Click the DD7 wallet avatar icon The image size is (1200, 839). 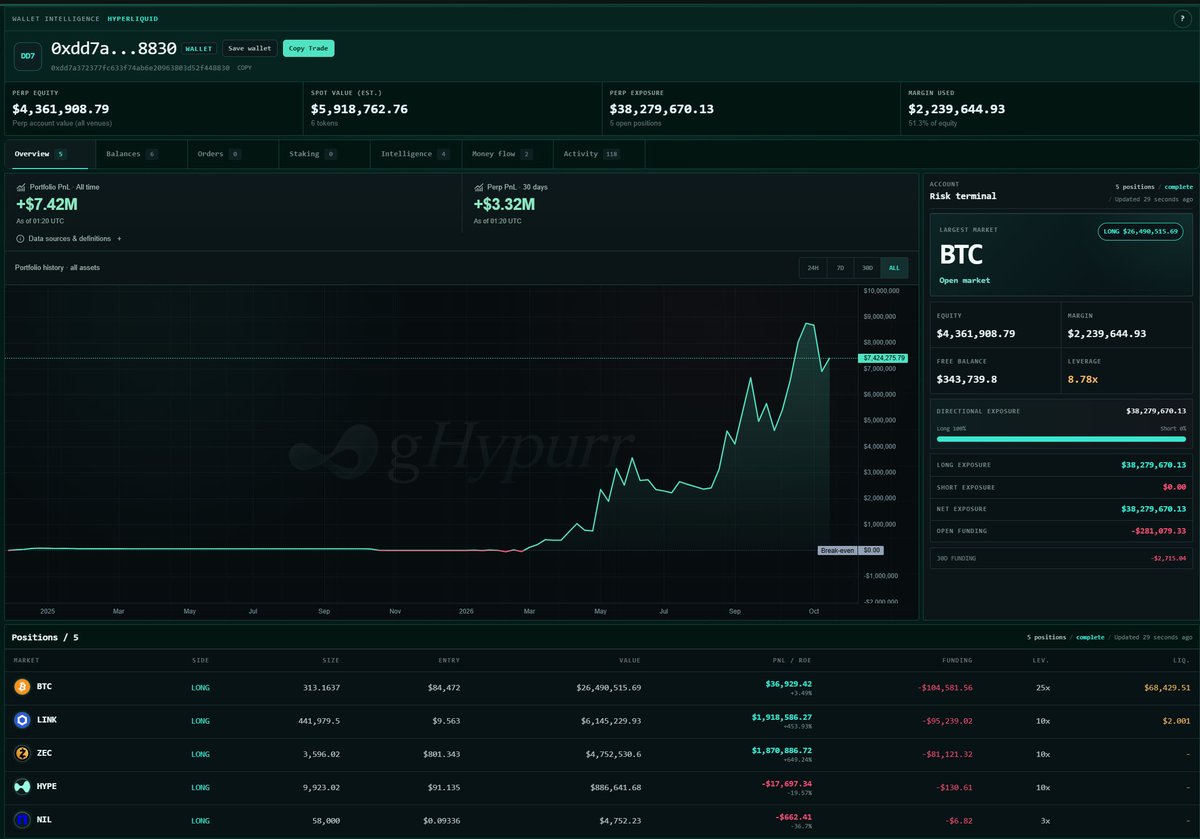(x=27, y=56)
